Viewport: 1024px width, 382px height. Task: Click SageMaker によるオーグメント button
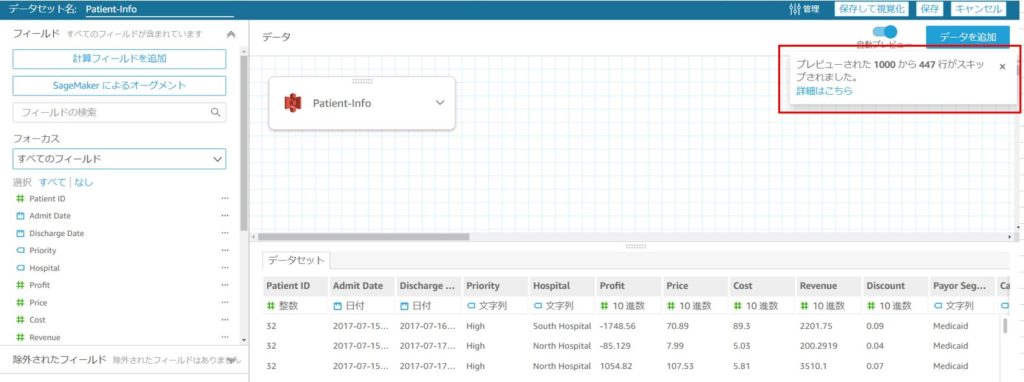(x=120, y=86)
